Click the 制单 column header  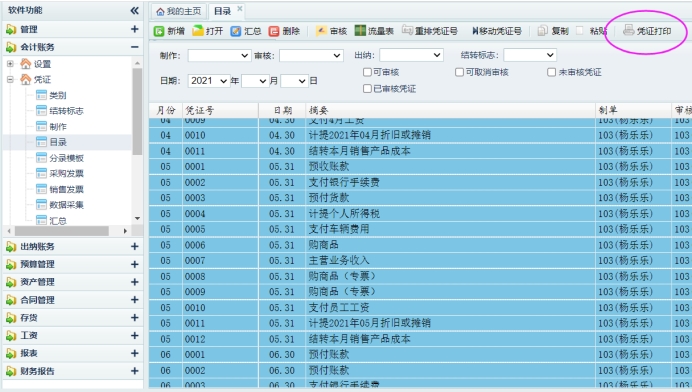(633, 110)
